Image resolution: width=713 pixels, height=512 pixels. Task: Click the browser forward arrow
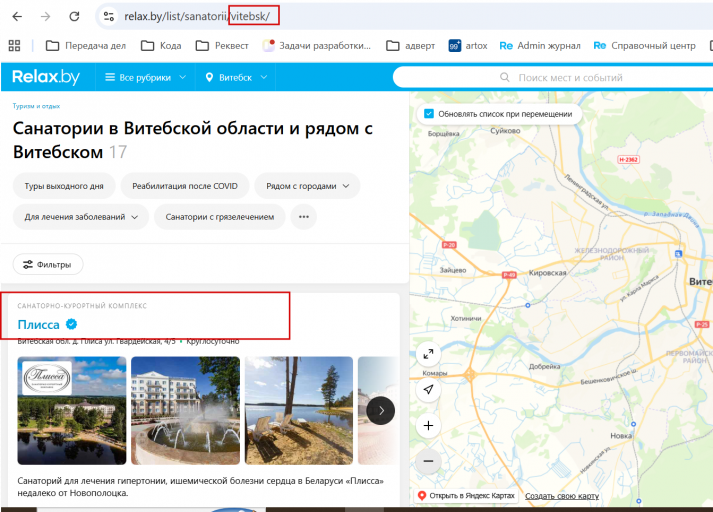pyautogui.click(x=45, y=17)
